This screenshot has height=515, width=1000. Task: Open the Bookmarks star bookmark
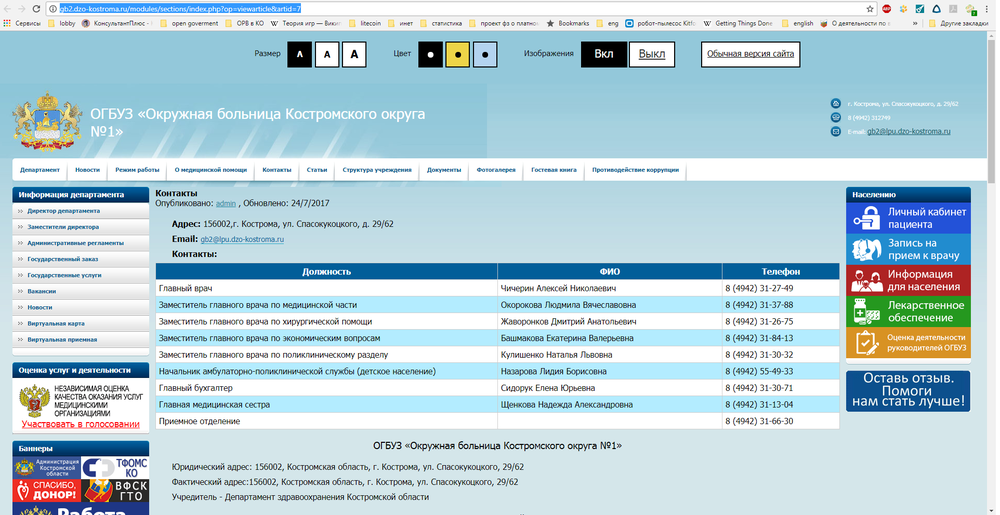click(x=568, y=24)
